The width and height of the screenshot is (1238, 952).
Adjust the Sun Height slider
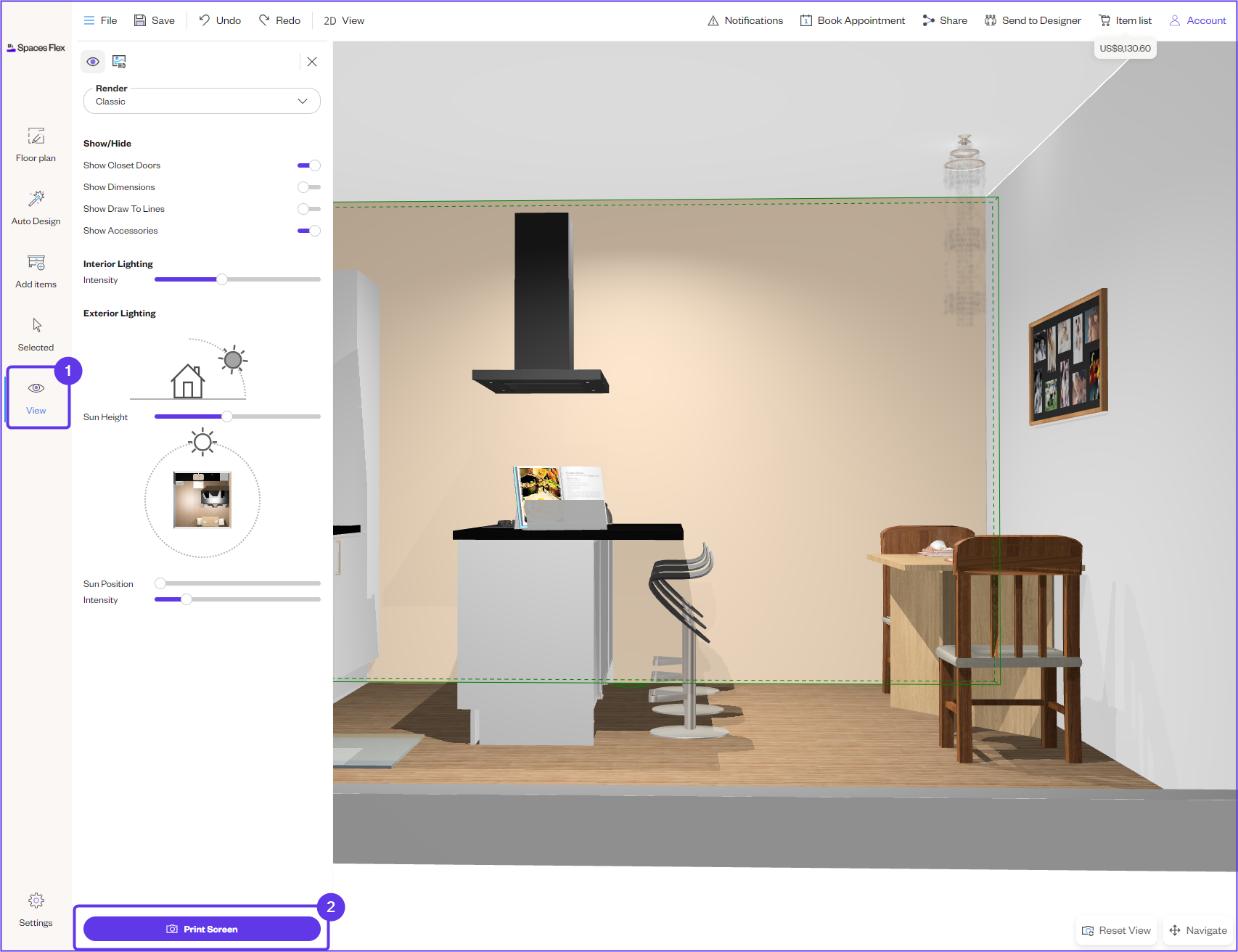[x=227, y=416]
